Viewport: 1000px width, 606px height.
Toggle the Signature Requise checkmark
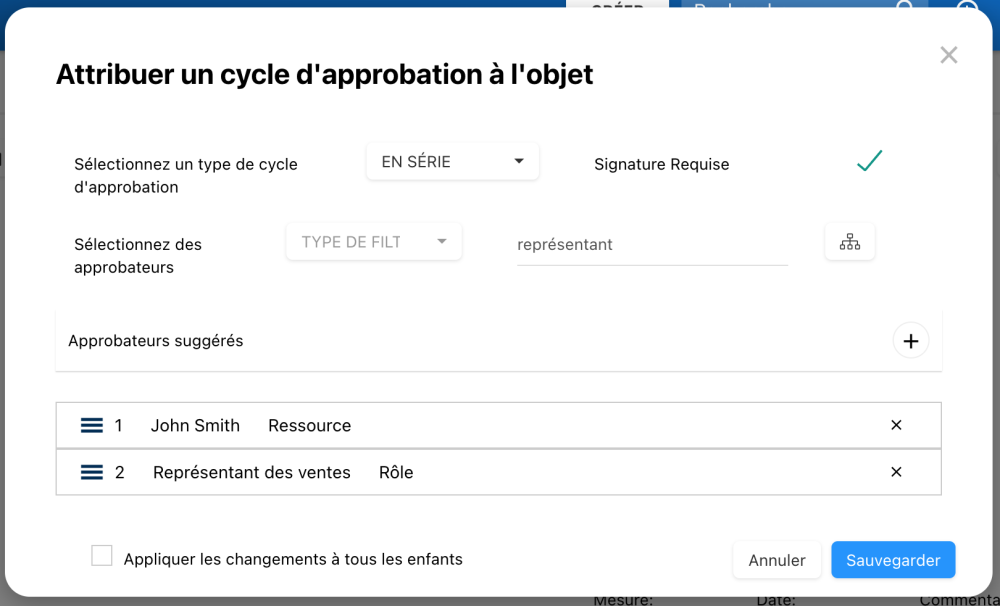coord(869,161)
